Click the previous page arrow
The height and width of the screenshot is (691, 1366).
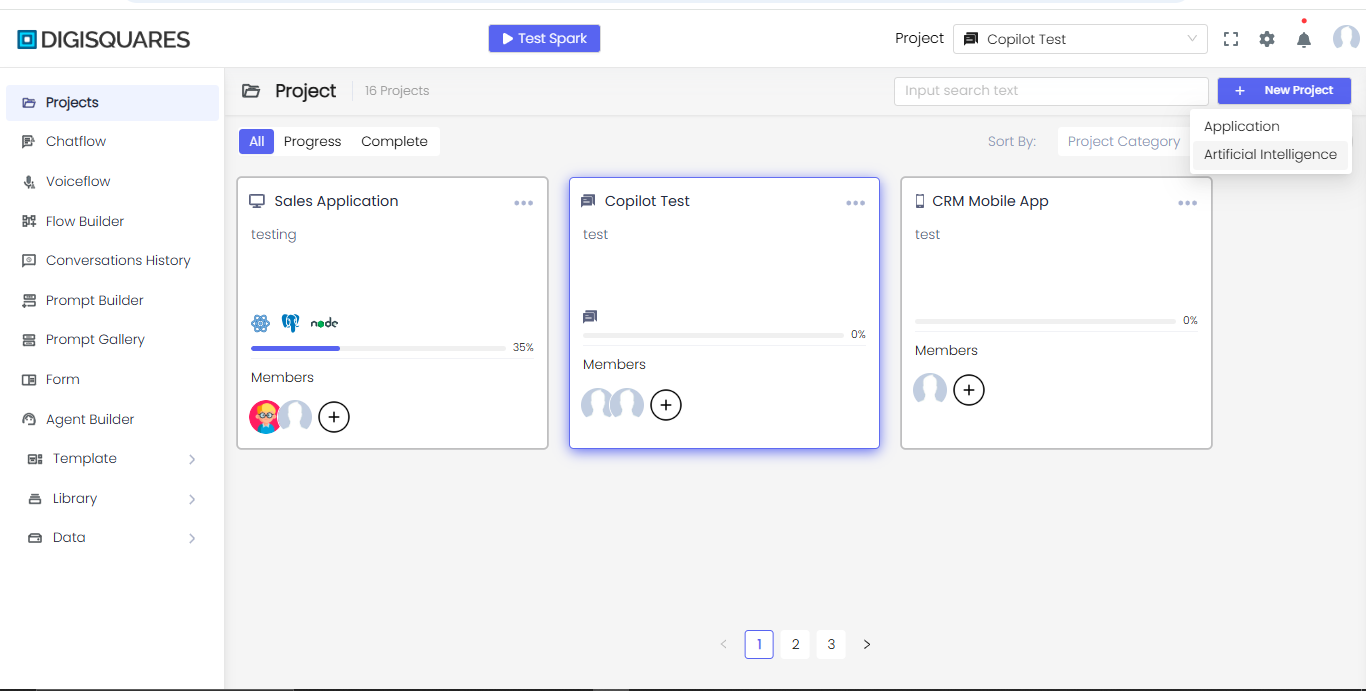point(723,645)
